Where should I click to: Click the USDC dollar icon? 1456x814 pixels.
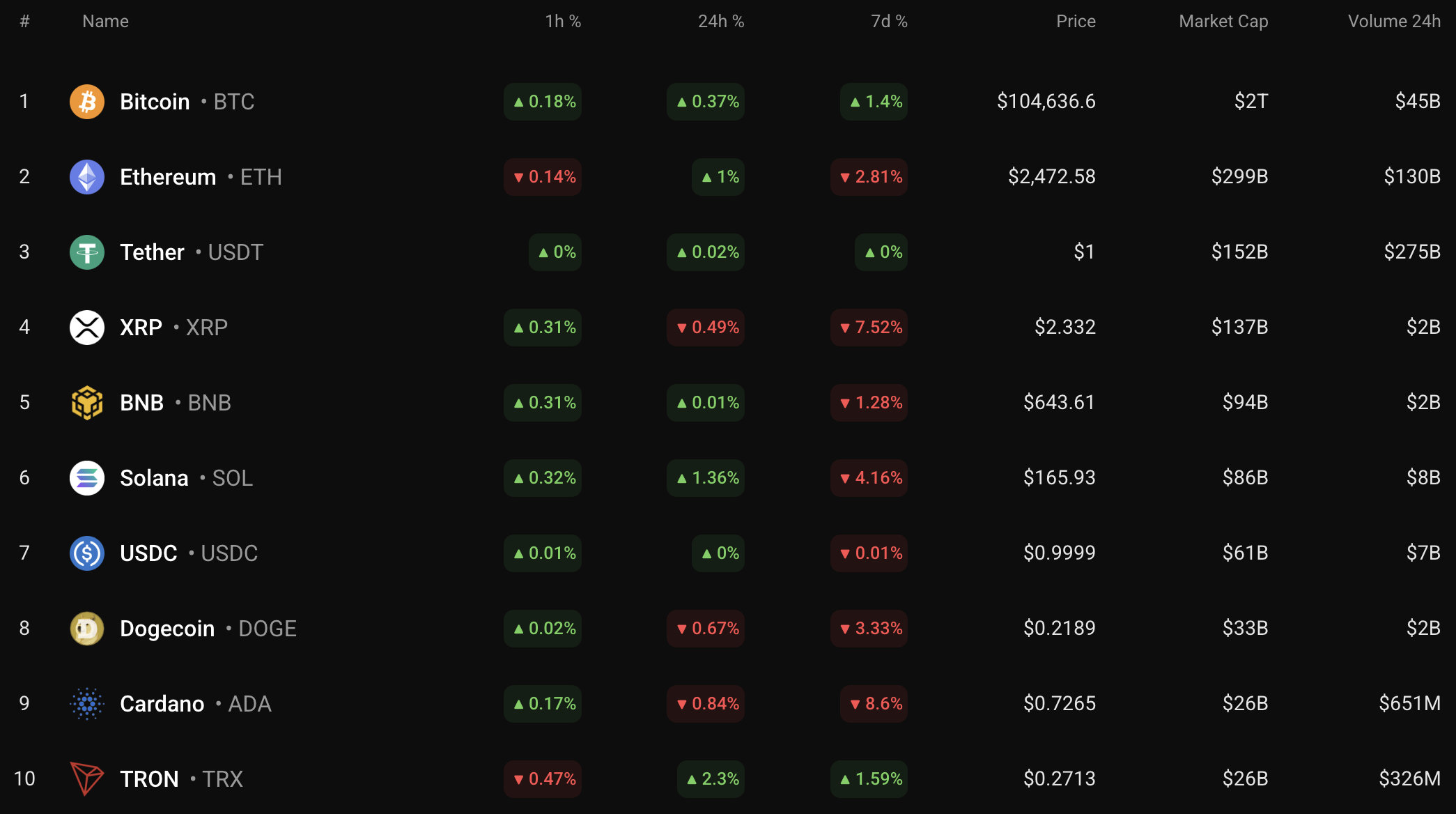(87, 553)
